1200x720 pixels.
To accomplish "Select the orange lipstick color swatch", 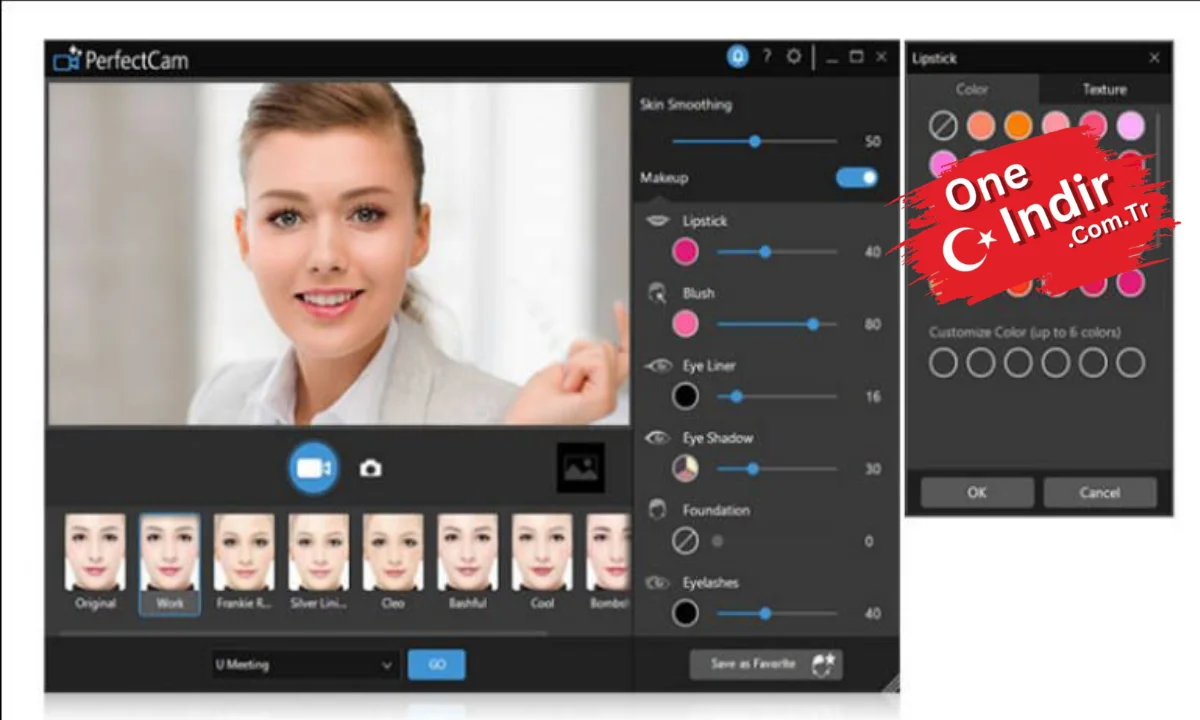I will [x=1018, y=126].
